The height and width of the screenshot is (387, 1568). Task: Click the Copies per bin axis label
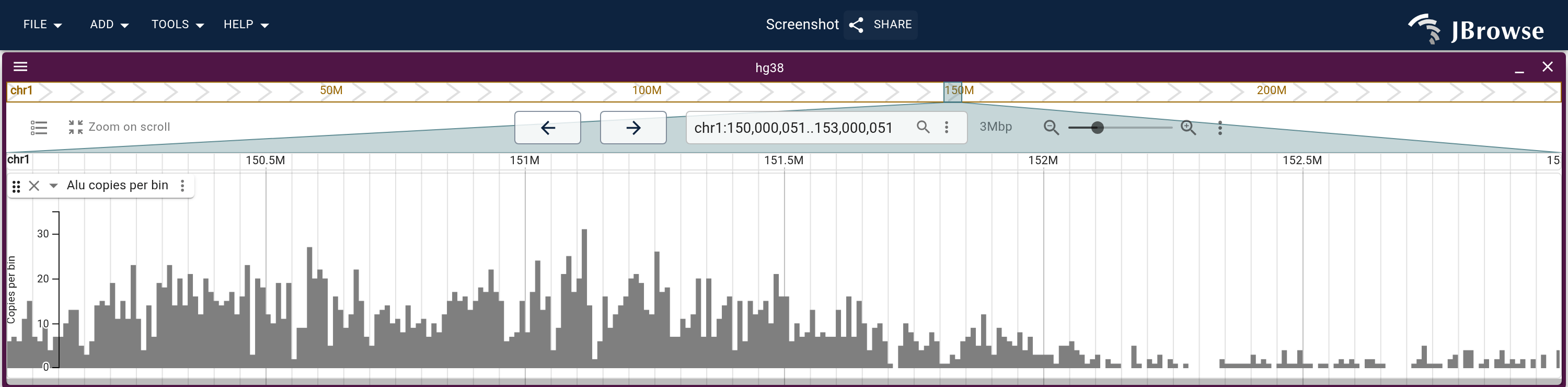click(x=11, y=290)
